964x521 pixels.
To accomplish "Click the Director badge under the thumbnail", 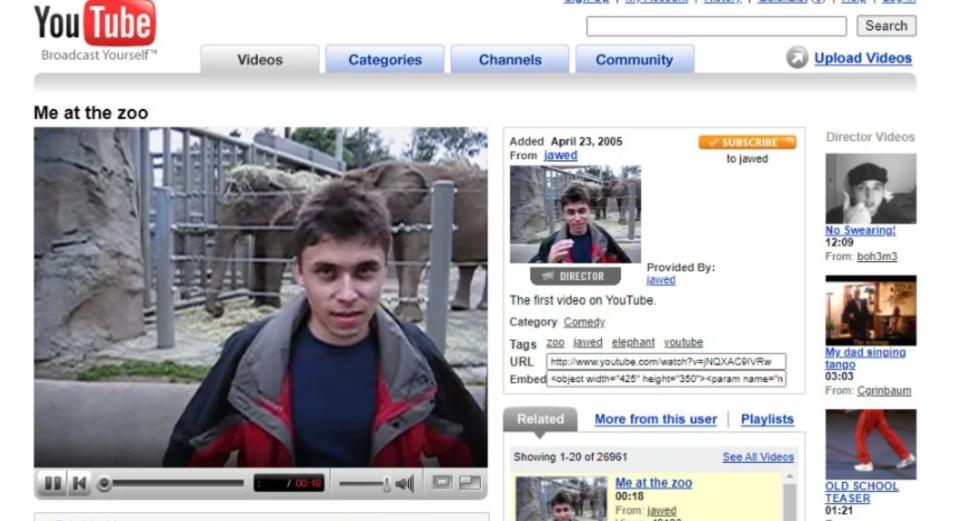I will click(575, 276).
